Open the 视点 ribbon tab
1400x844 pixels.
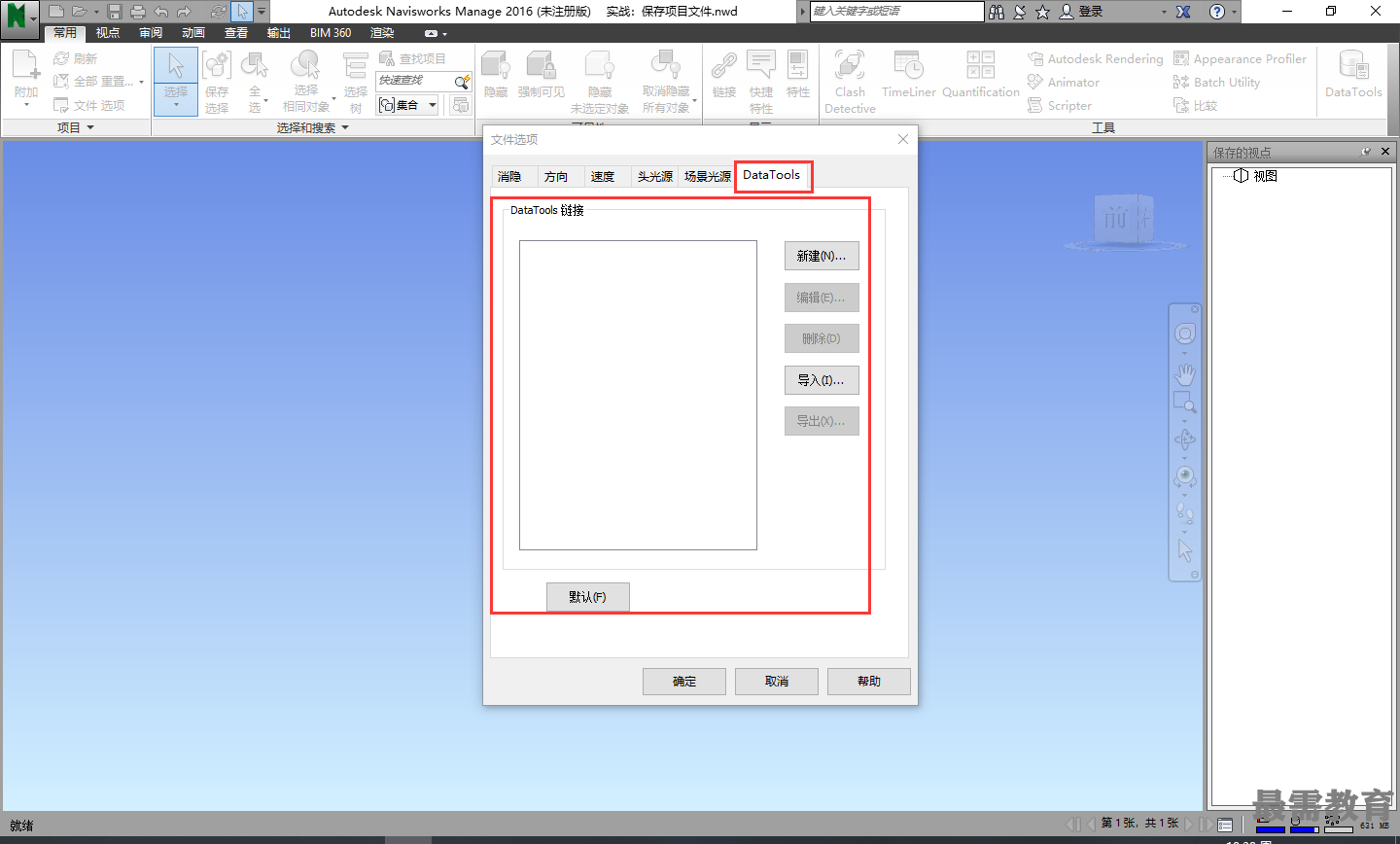coord(108,33)
